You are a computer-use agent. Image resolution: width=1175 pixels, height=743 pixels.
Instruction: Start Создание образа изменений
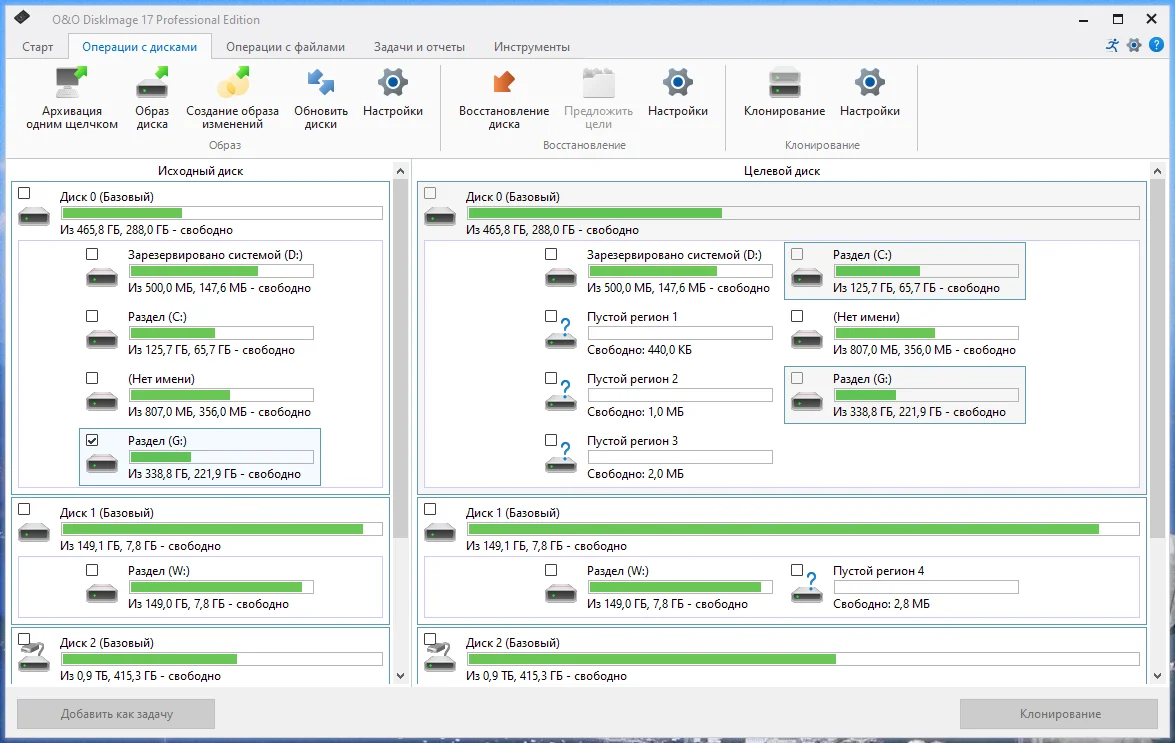coord(232,82)
